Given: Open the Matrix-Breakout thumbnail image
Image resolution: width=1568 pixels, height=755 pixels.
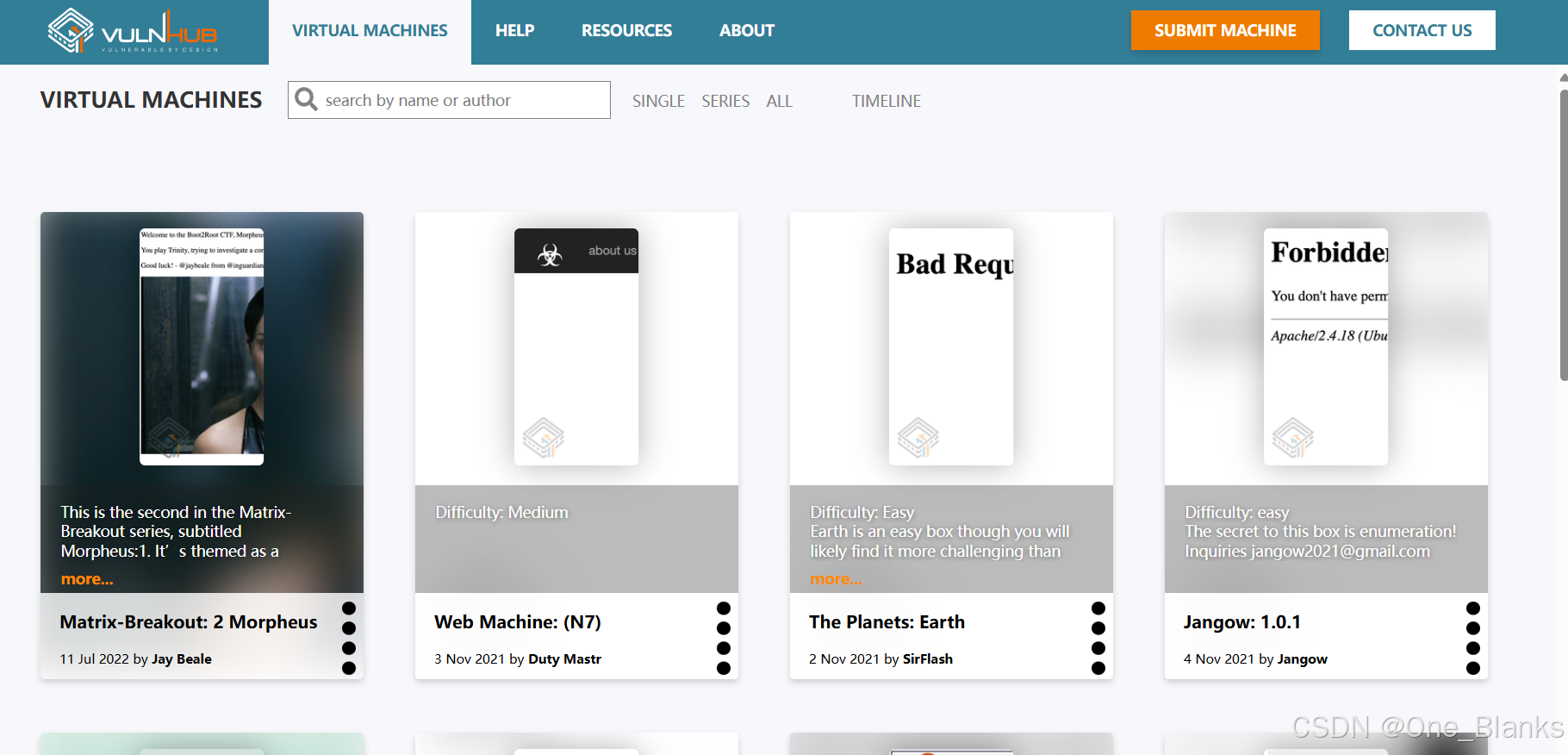Looking at the screenshot, I should click(202, 346).
